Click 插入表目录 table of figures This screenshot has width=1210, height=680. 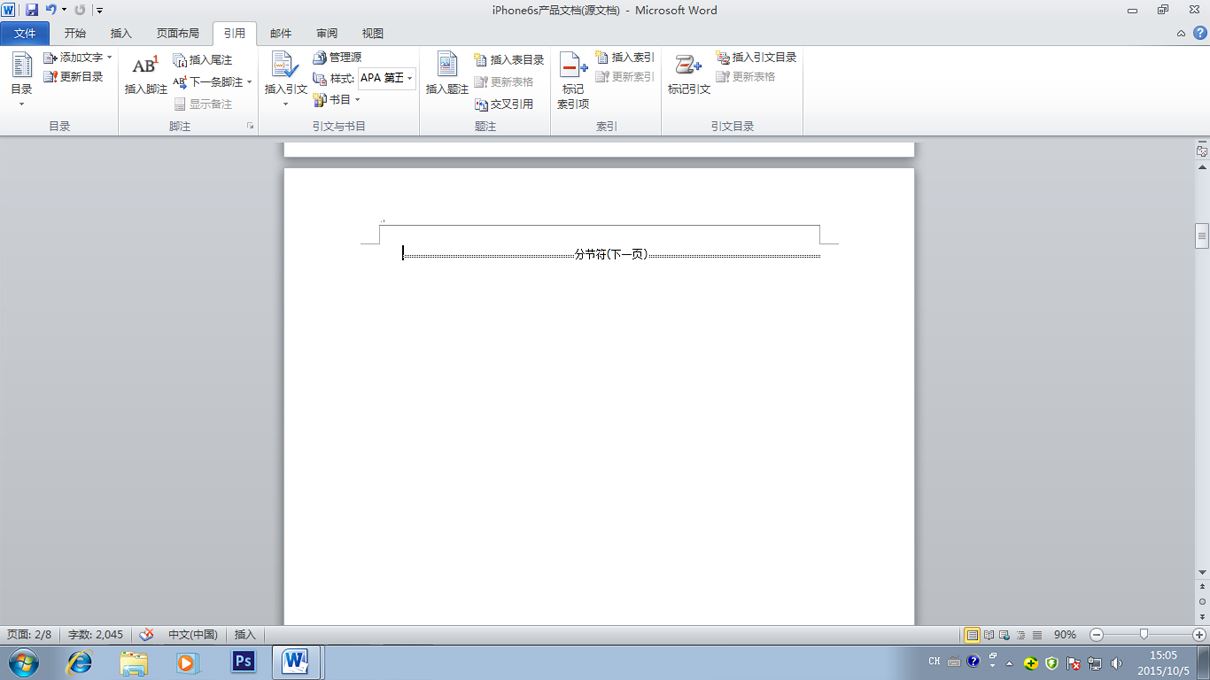pos(509,60)
